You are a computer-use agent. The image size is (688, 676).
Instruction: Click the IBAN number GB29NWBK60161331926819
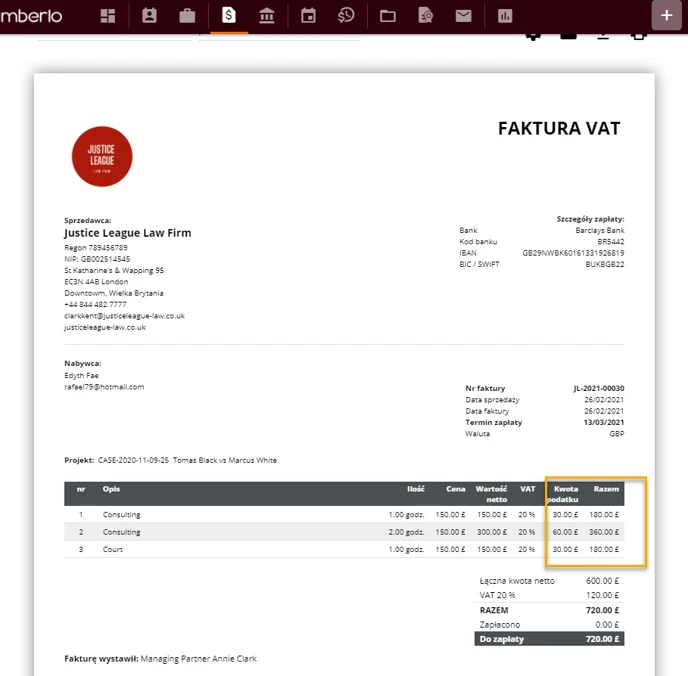(573, 253)
